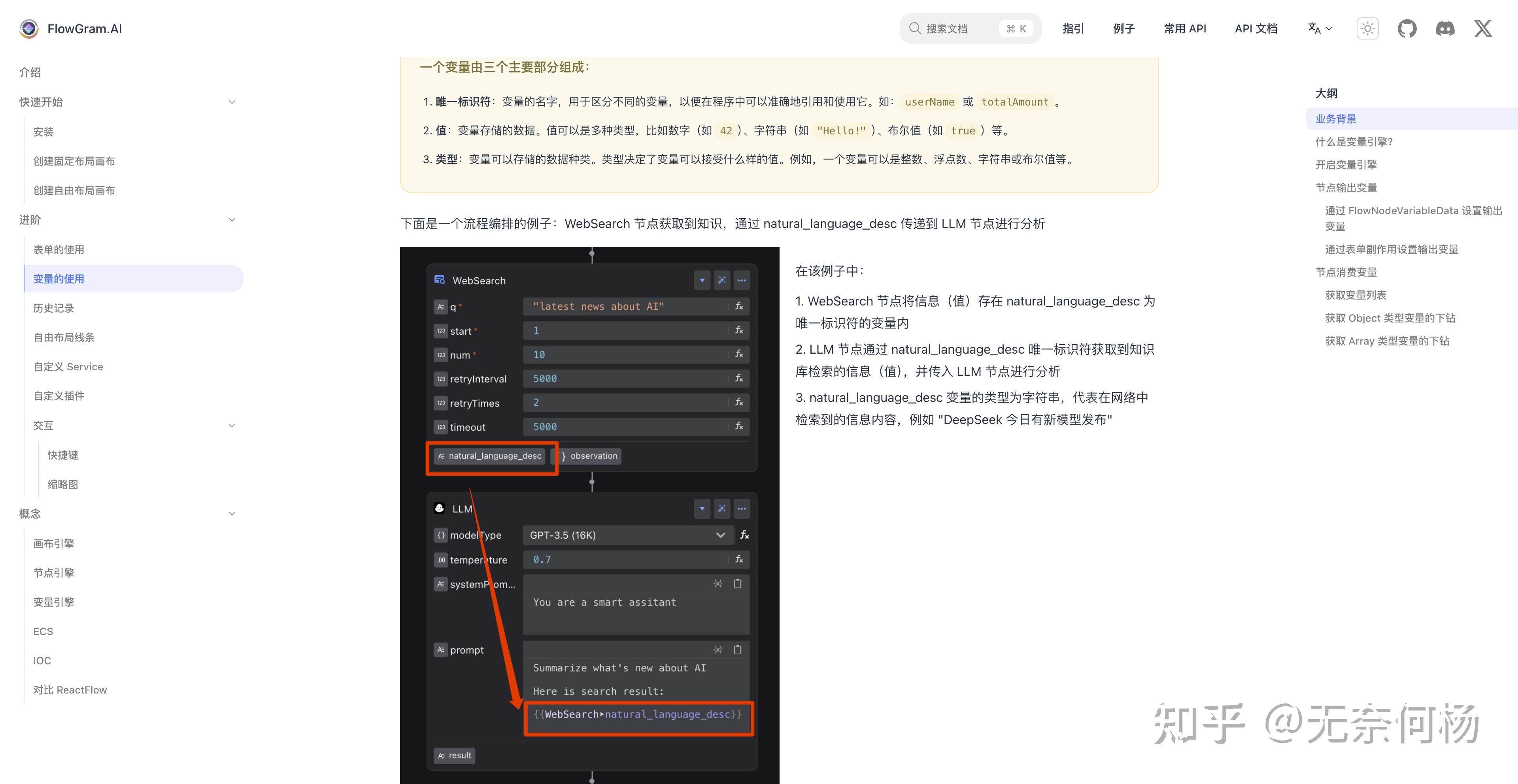The height and width of the screenshot is (784, 1518).
Task: Open the GitHub repository icon
Action: coord(1407,28)
